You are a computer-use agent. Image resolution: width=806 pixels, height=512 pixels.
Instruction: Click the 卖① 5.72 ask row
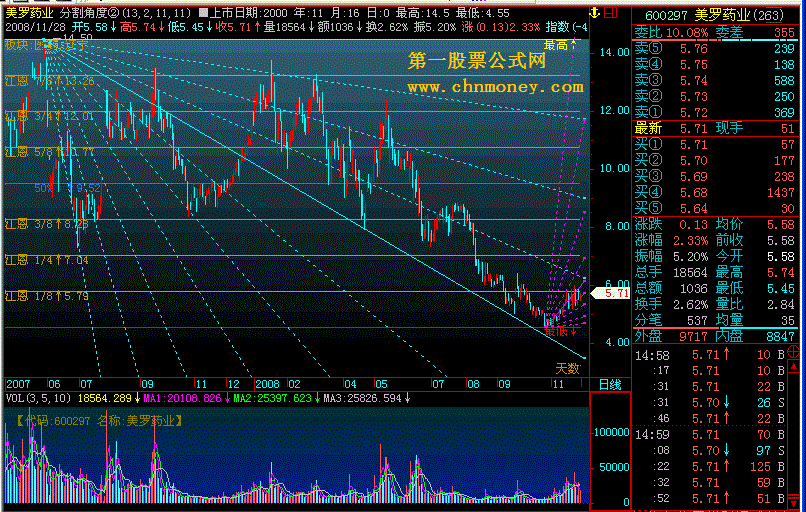coord(715,113)
